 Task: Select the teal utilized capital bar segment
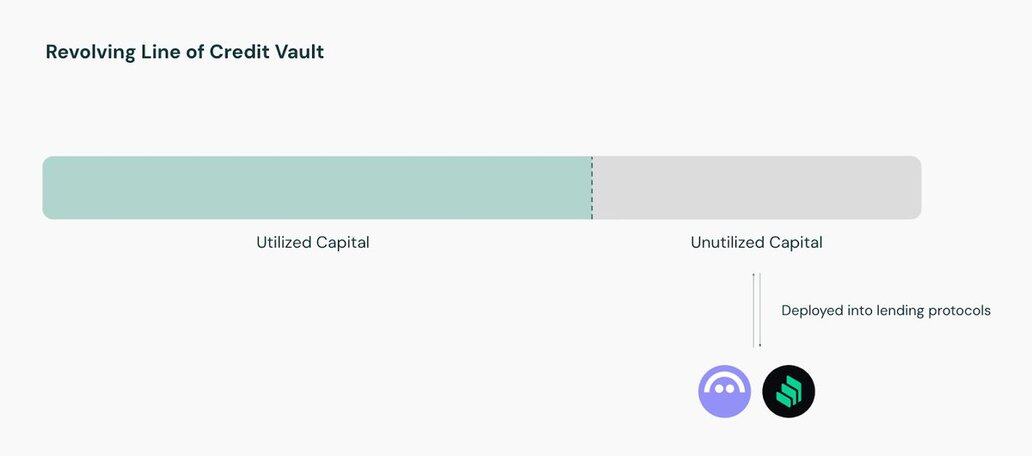click(x=316, y=188)
